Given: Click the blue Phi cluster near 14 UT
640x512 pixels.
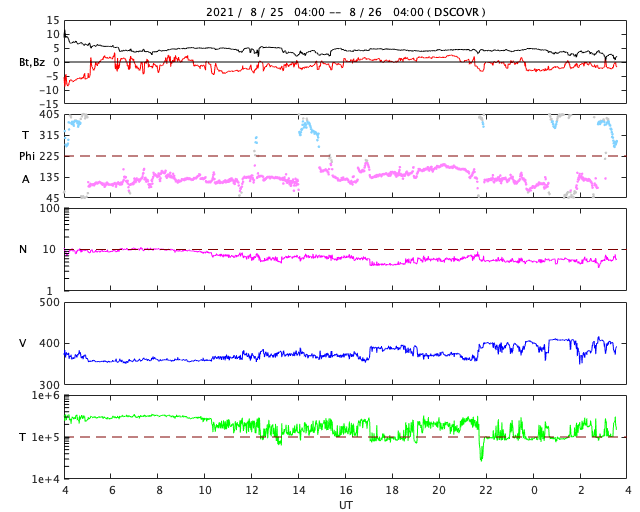Looking at the screenshot, I should tap(309, 130).
